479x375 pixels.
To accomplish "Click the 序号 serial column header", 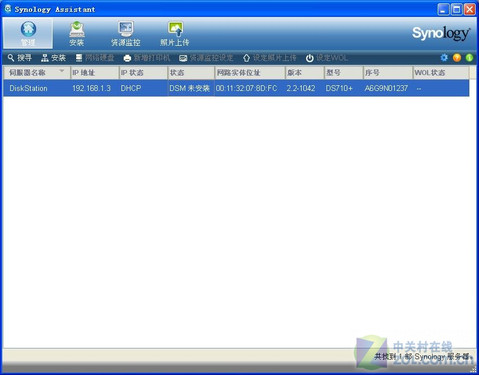I will click(388, 72).
